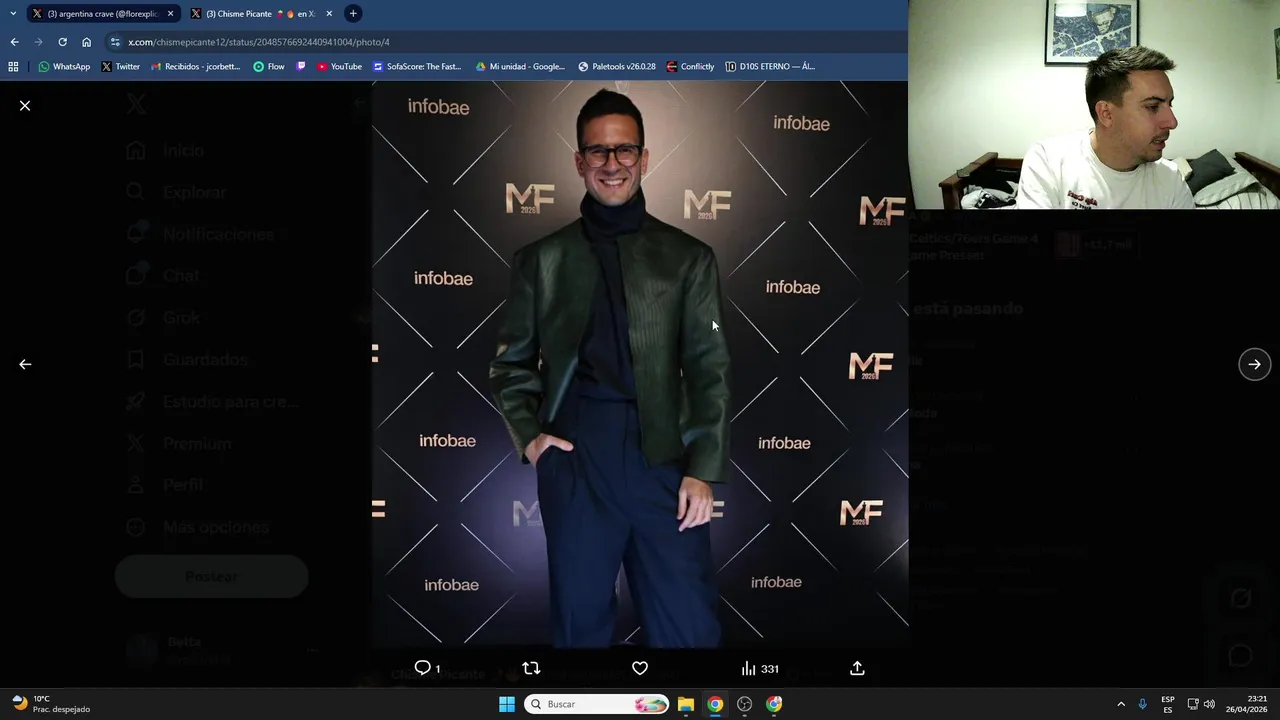The height and width of the screenshot is (720, 1280).
Task: Open the Twitter bookmark
Action: click(120, 67)
